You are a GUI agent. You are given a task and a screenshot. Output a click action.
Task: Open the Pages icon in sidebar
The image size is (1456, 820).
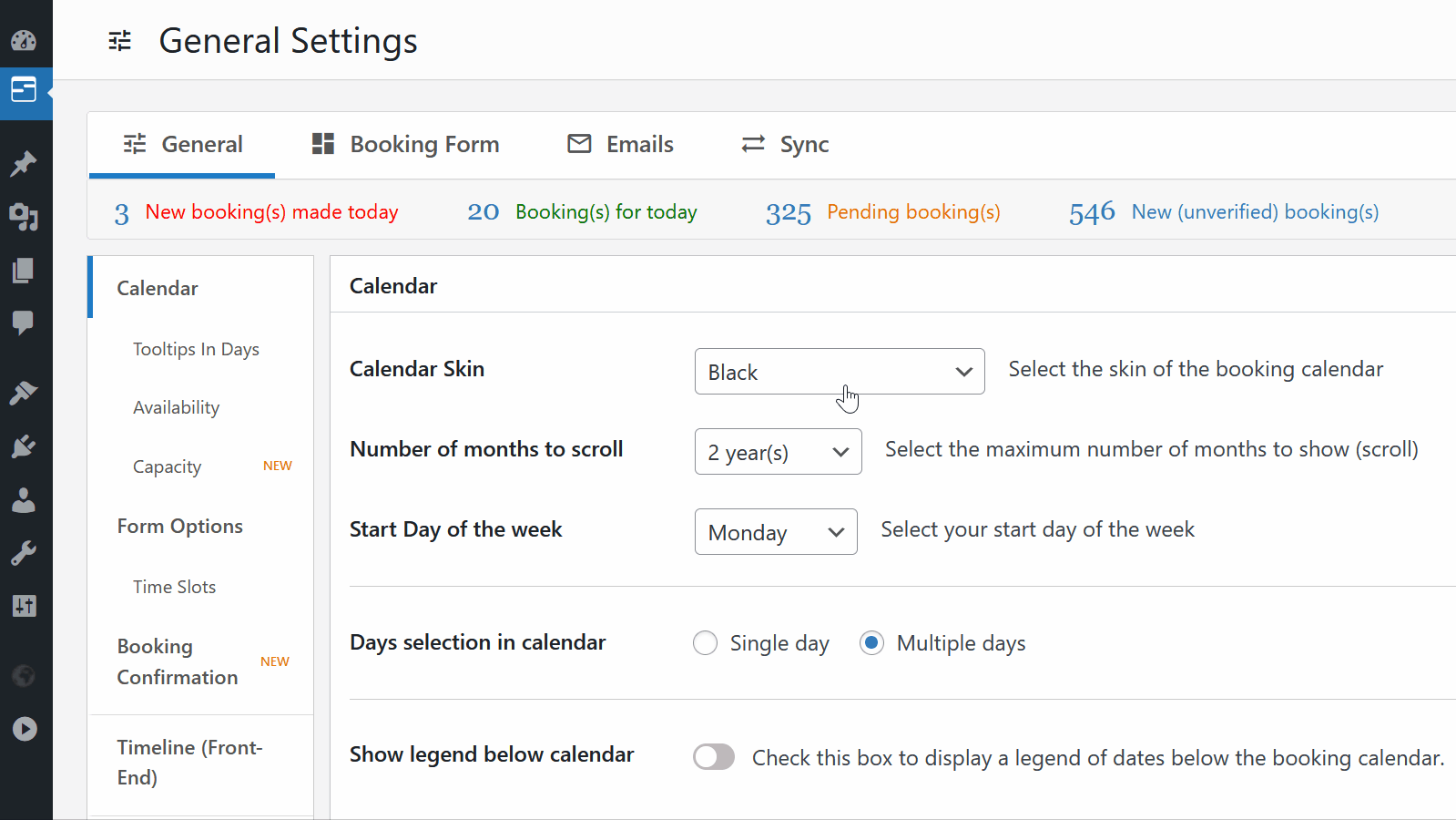[x=24, y=270]
